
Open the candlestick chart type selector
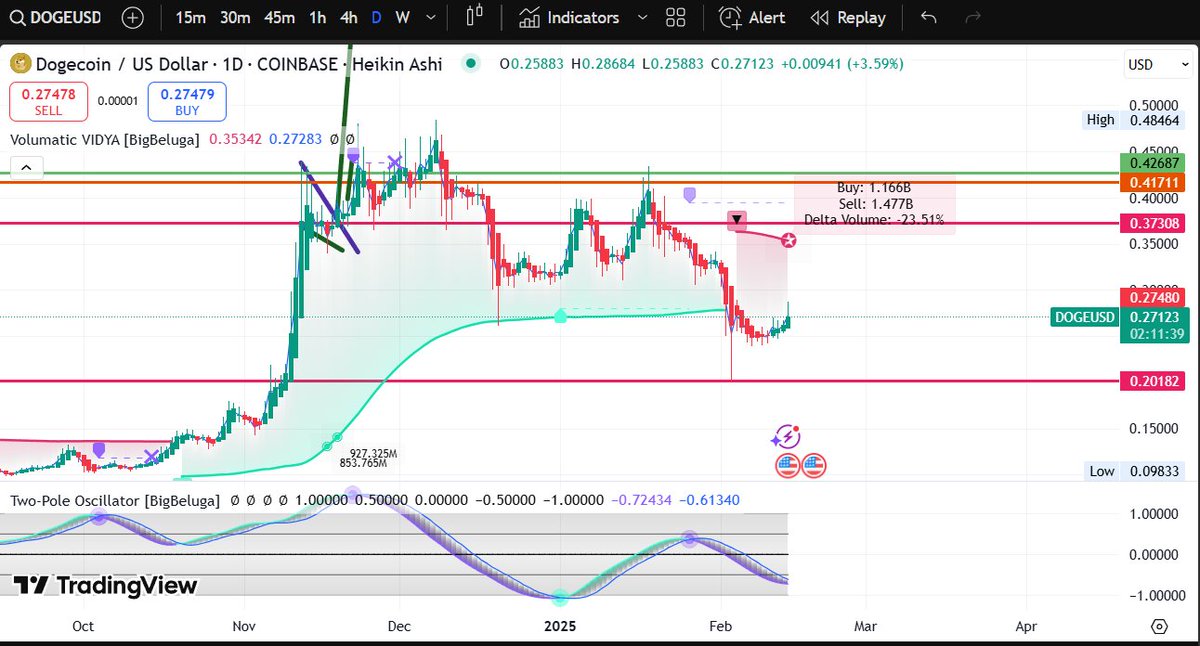pyautogui.click(x=474, y=18)
